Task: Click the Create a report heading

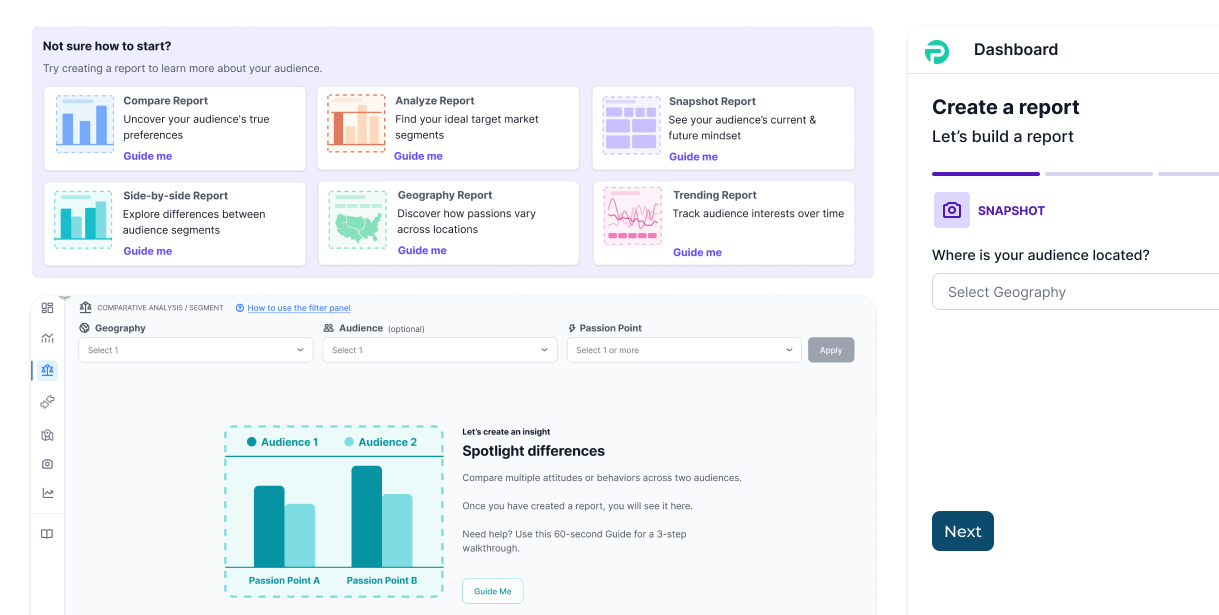Action: coord(1006,108)
